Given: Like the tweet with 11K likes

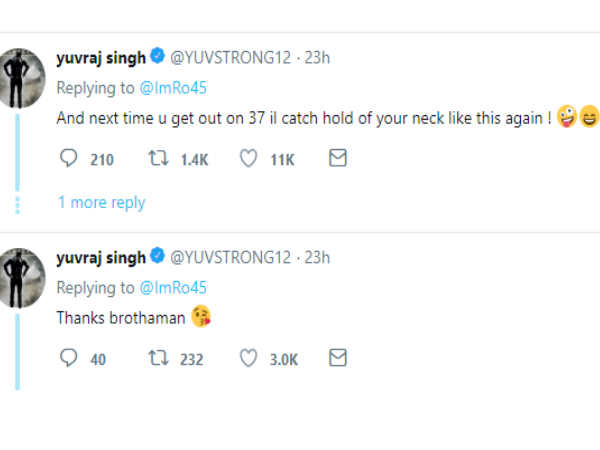Looking at the screenshot, I should [249, 159].
